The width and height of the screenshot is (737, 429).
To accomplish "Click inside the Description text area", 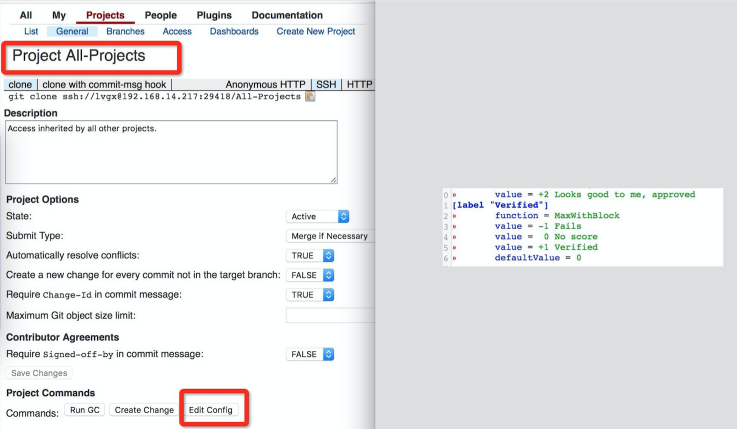I will click(x=171, y=152).
